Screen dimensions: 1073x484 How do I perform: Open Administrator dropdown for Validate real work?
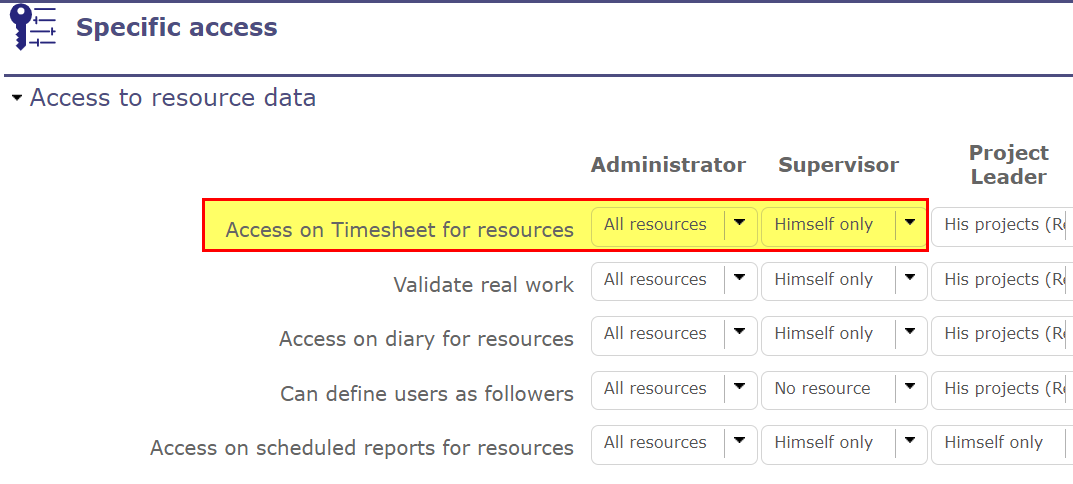click(x=739, y=280)
